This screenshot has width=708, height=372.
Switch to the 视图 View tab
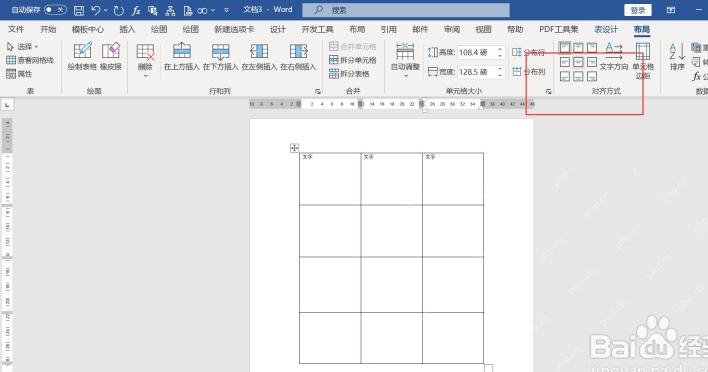483,29
